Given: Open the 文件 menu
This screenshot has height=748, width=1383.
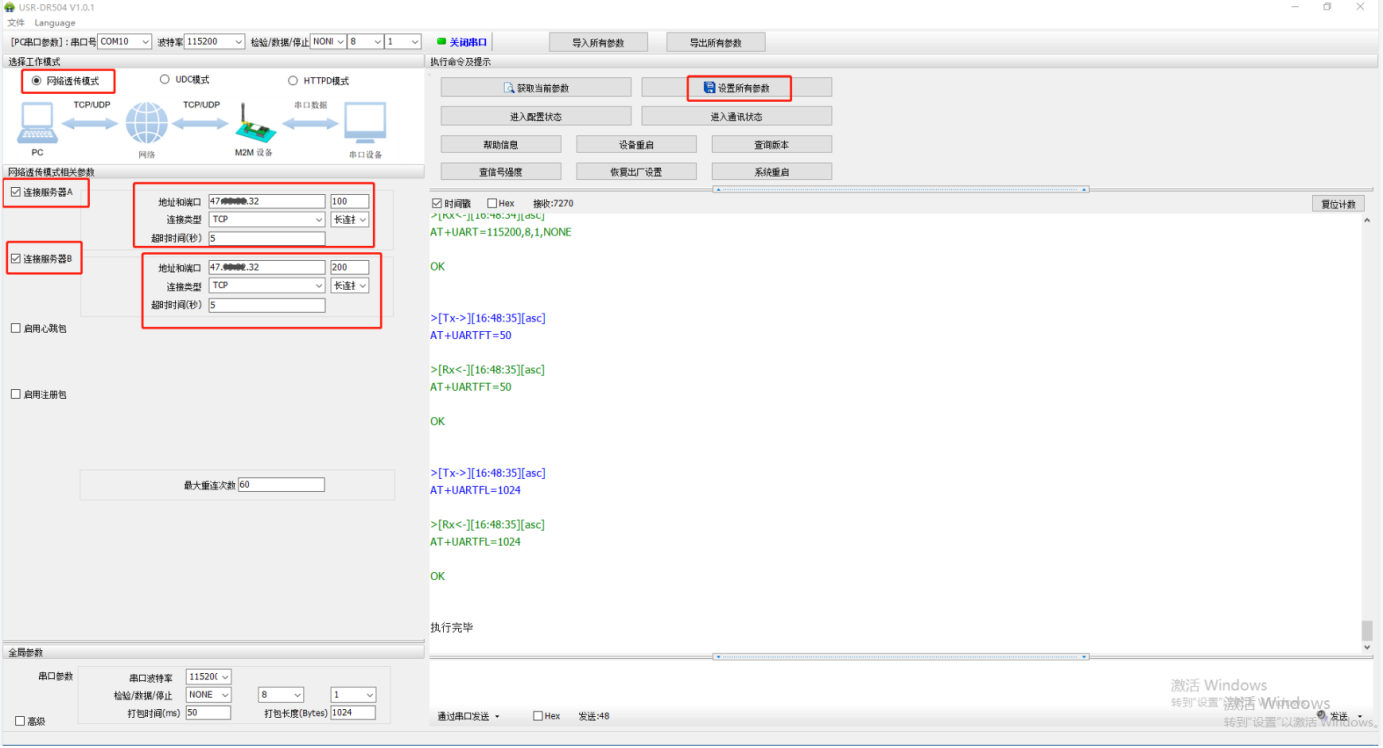Looking at the screenshot, I should [x=16, y=23].
